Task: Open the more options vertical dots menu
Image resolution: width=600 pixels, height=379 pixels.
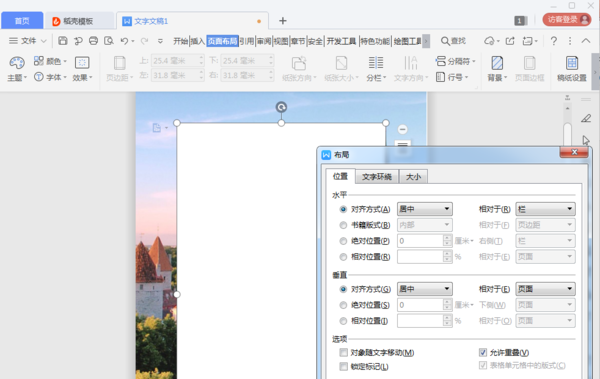Action: (570, 41)
